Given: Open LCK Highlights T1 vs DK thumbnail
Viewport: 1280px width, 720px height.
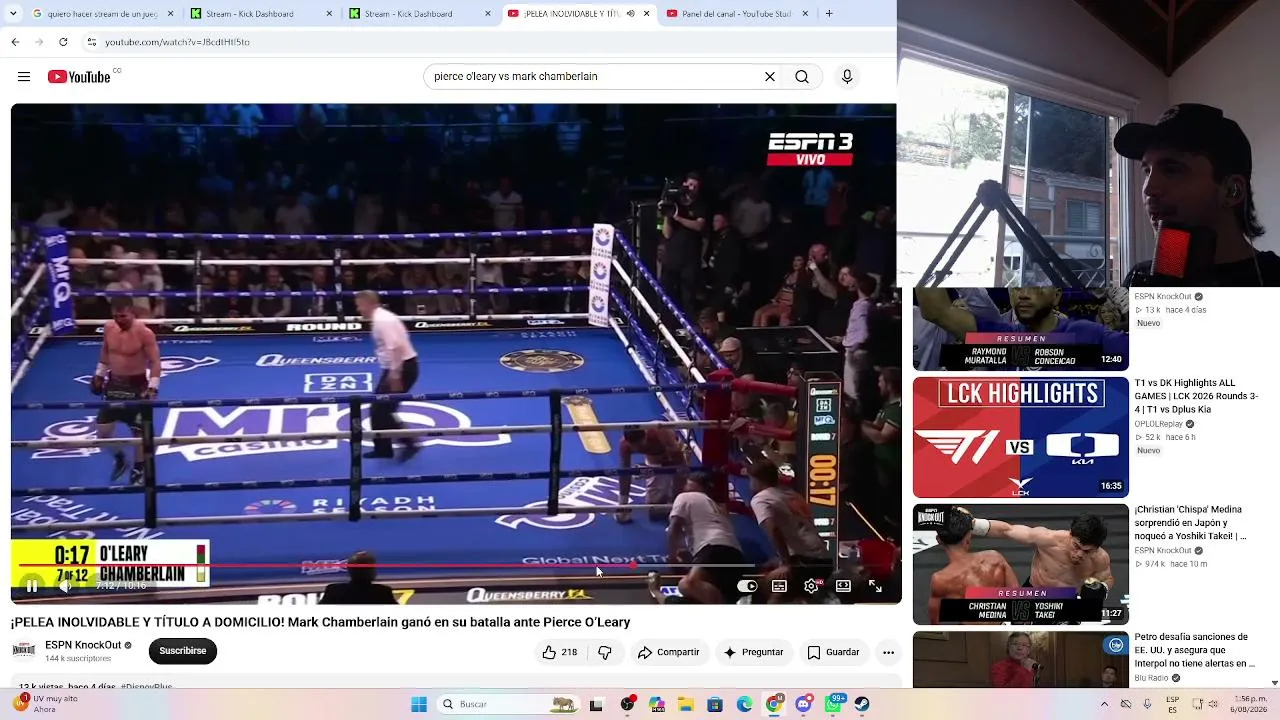Looking at the screenshot, I should [x=1020, y=437].
